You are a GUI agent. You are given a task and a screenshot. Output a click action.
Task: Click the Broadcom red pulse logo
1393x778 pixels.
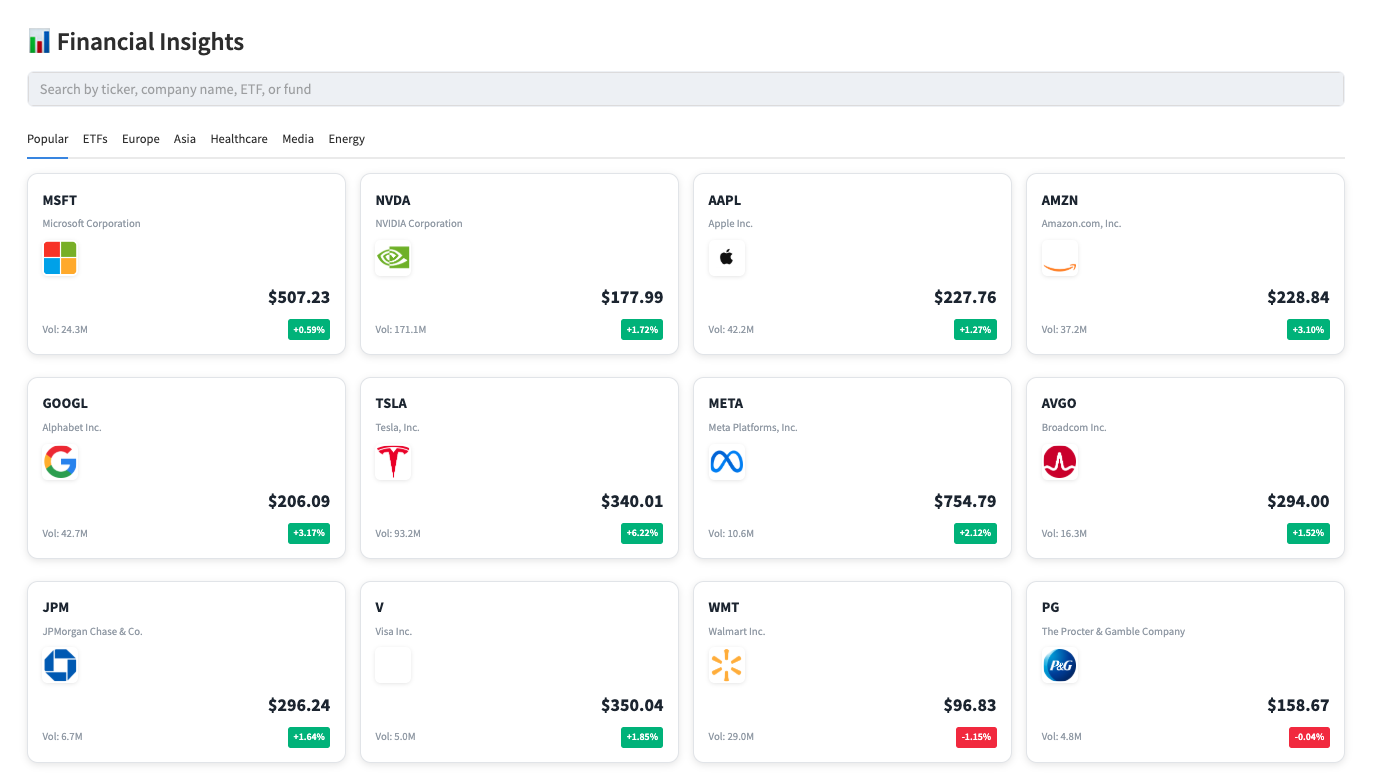(1059, 462)
